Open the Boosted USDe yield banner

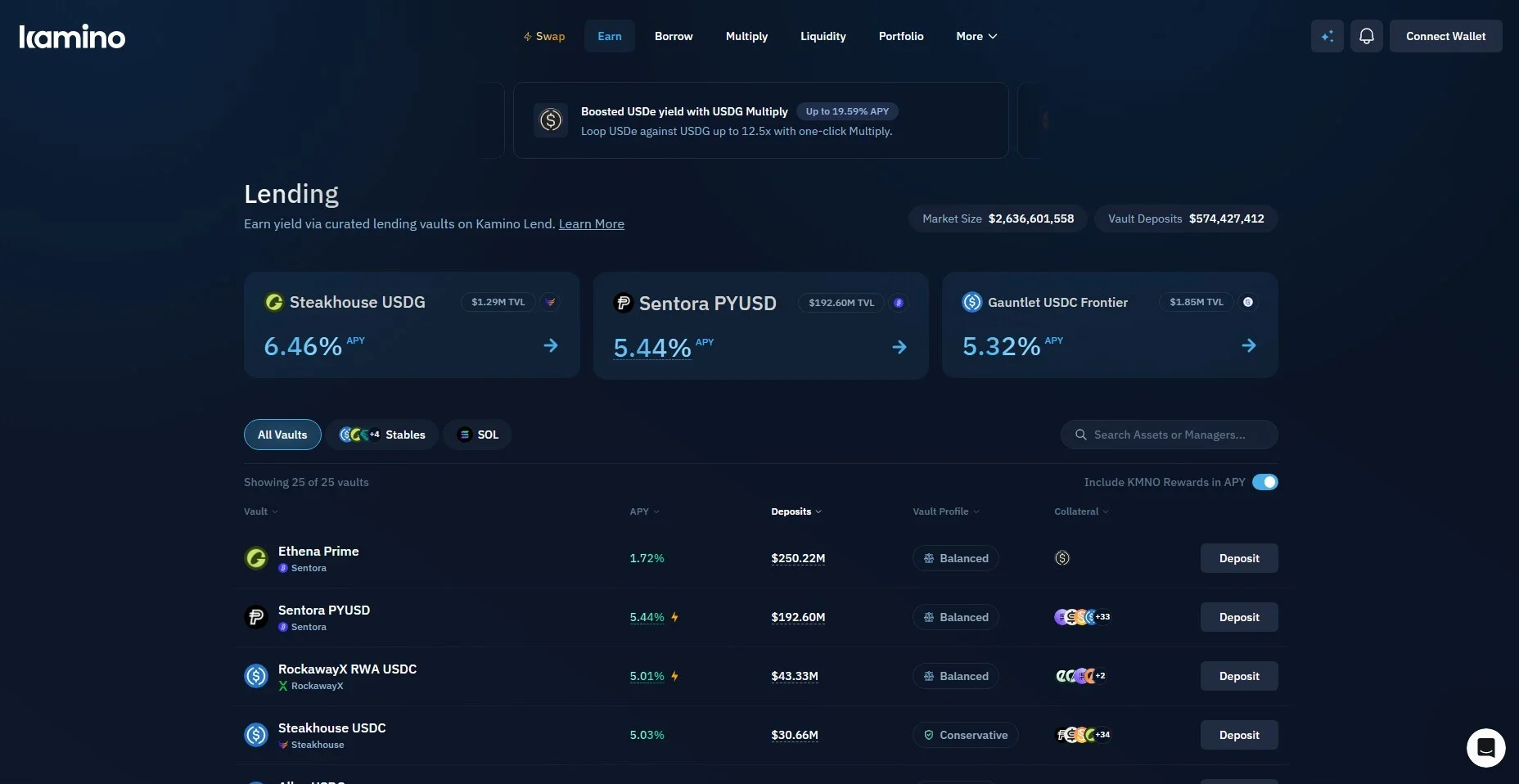pos(760,120)
